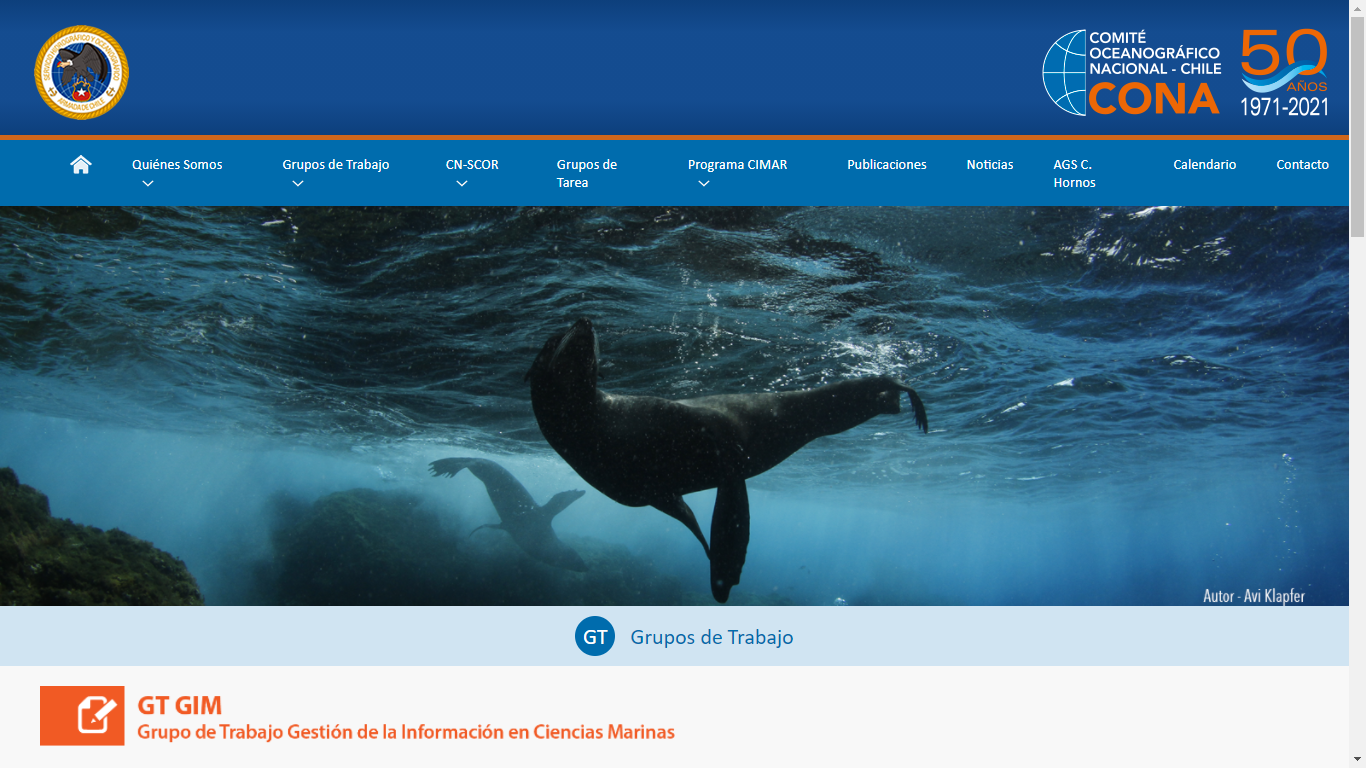The image size is (1366, 768).
Task: Click the Autor - Avi Klapfer credit
Action: tap(1254, 596)
